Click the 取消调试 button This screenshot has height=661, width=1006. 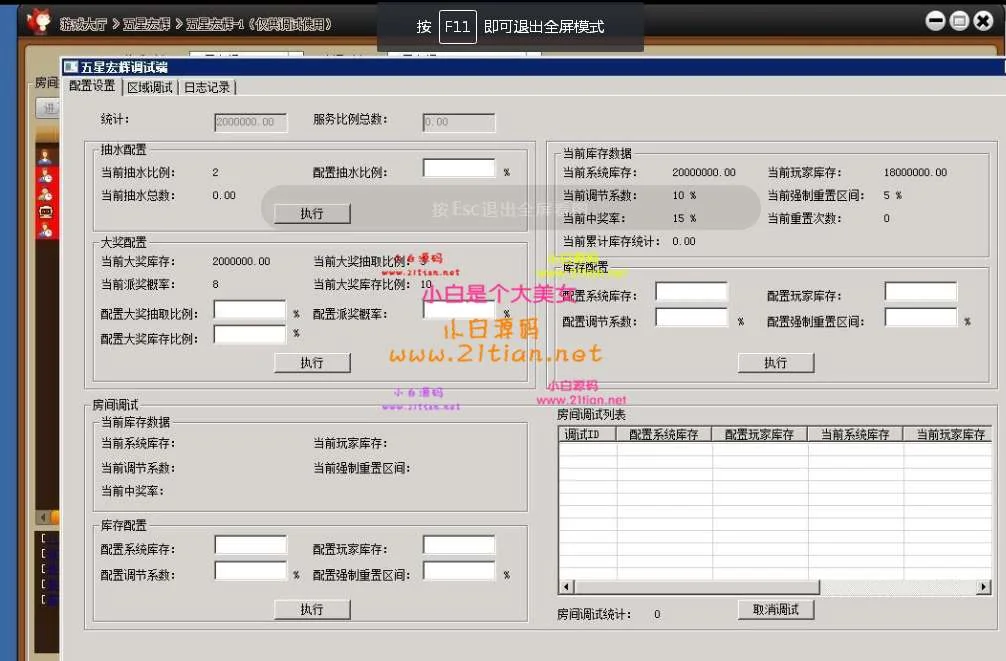[x=776, y=609]
